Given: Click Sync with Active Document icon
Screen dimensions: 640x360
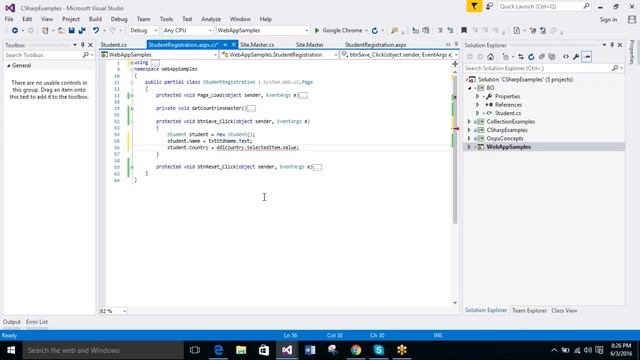Looking at the screenshot, I should click(521, 57).
